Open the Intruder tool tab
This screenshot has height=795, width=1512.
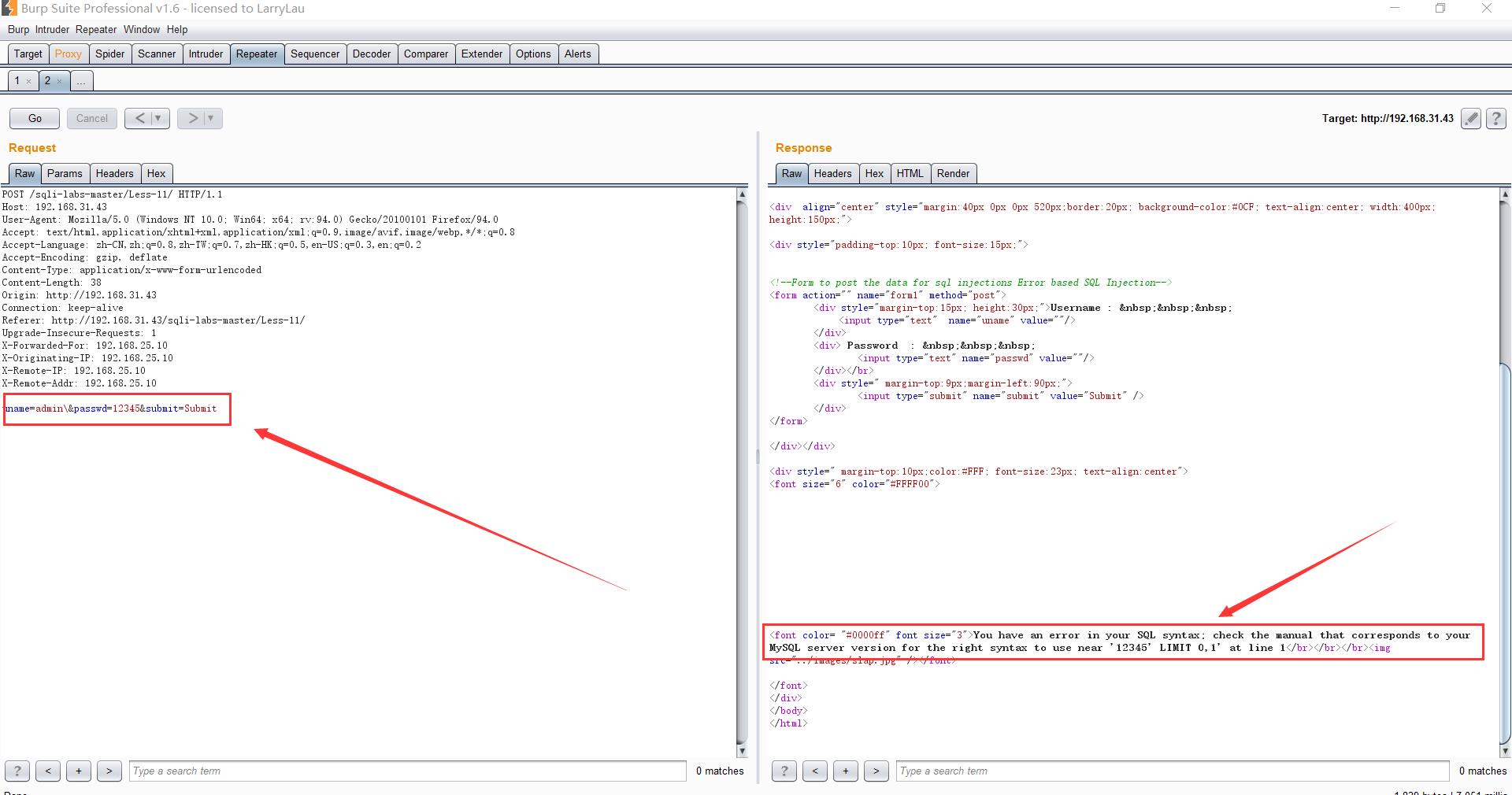[x=206, y=54]
